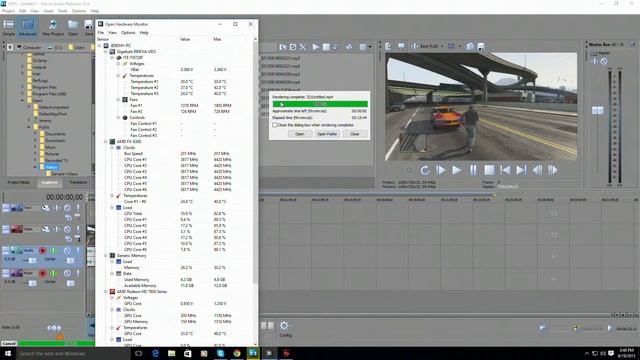
Task: Switch to the Project Media tab
Action: coord(19,182)
